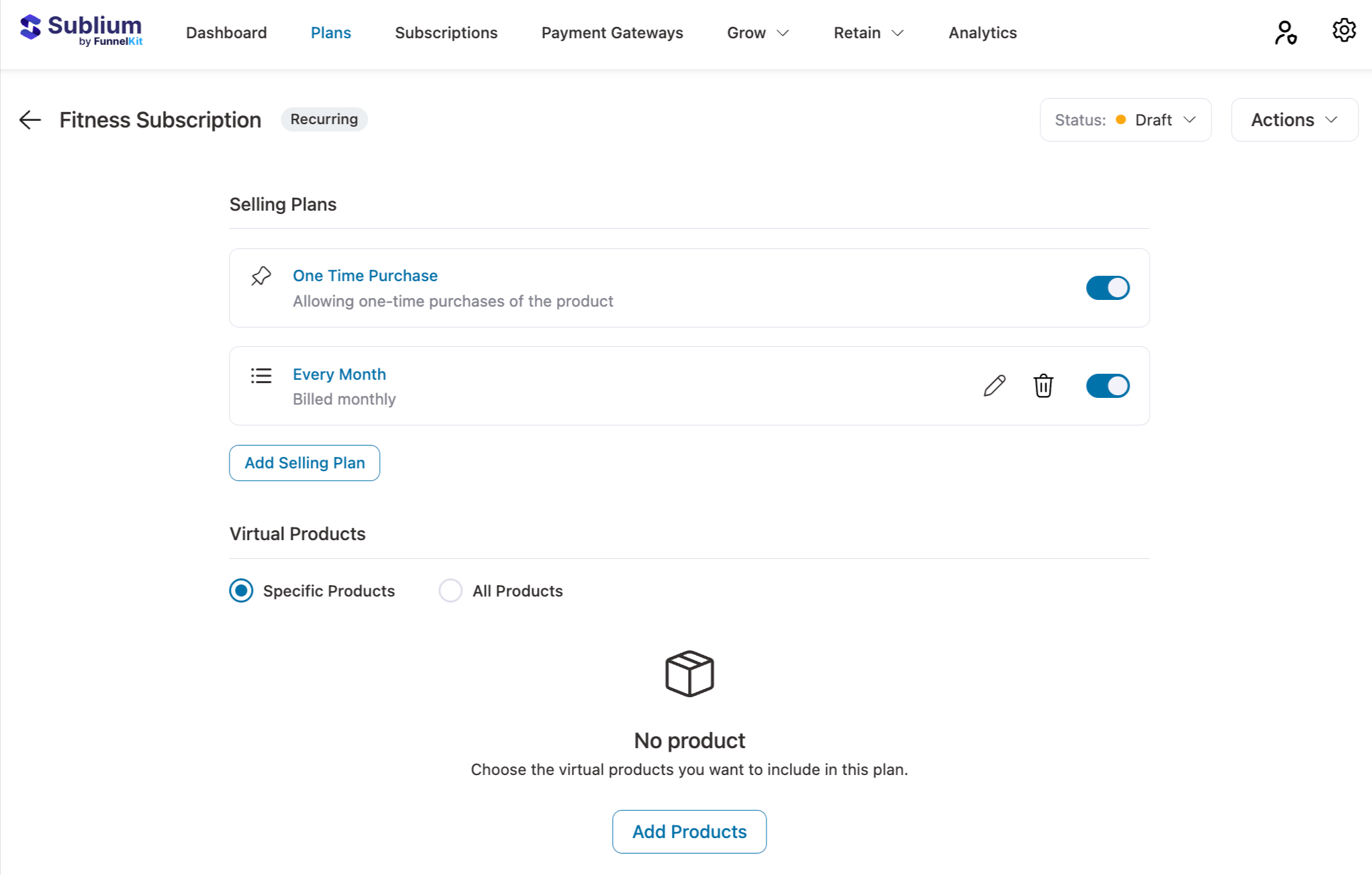Click the user account icon in the header

pyautogui.click(x=1285, y=30)
